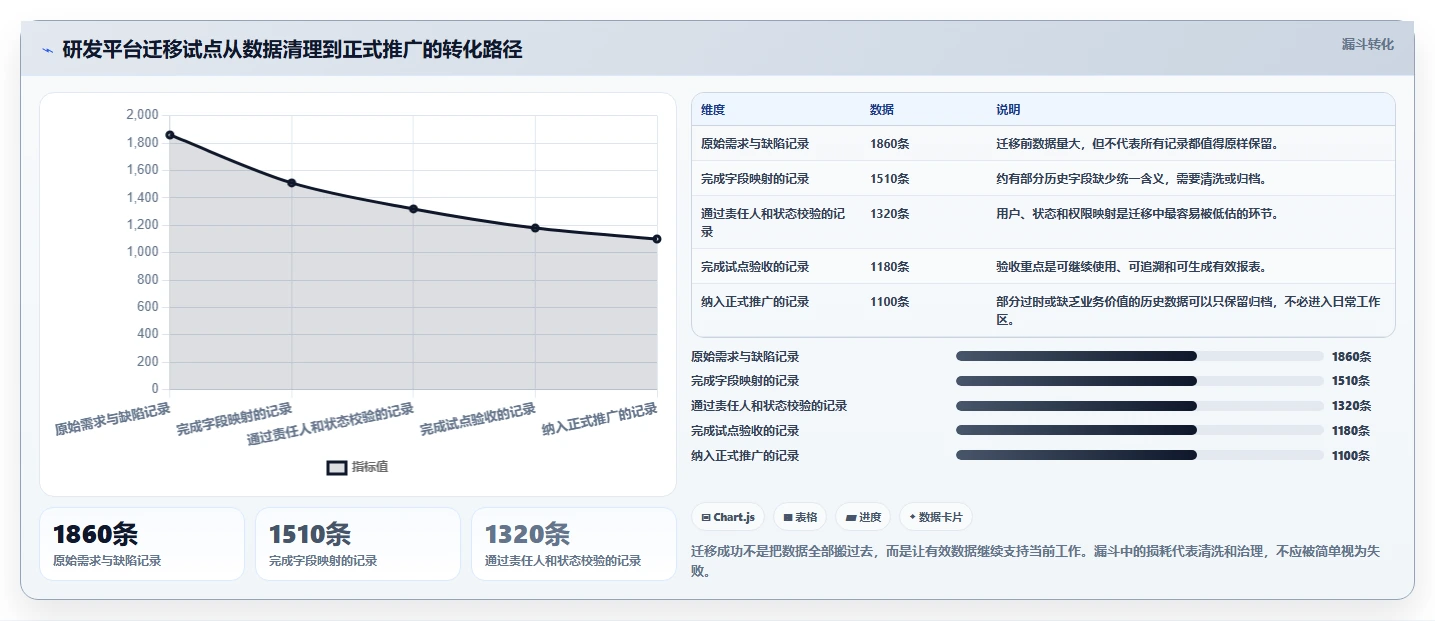Click x-axis label 完成试点验收的记录
This screenshot has height=621, width=1435.
coord(478,420)
